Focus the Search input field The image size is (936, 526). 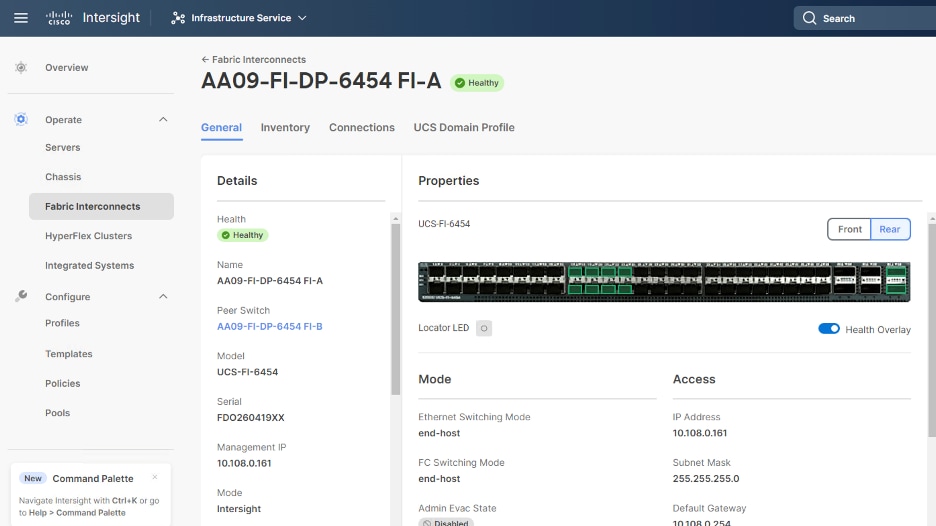click(866, 18)
